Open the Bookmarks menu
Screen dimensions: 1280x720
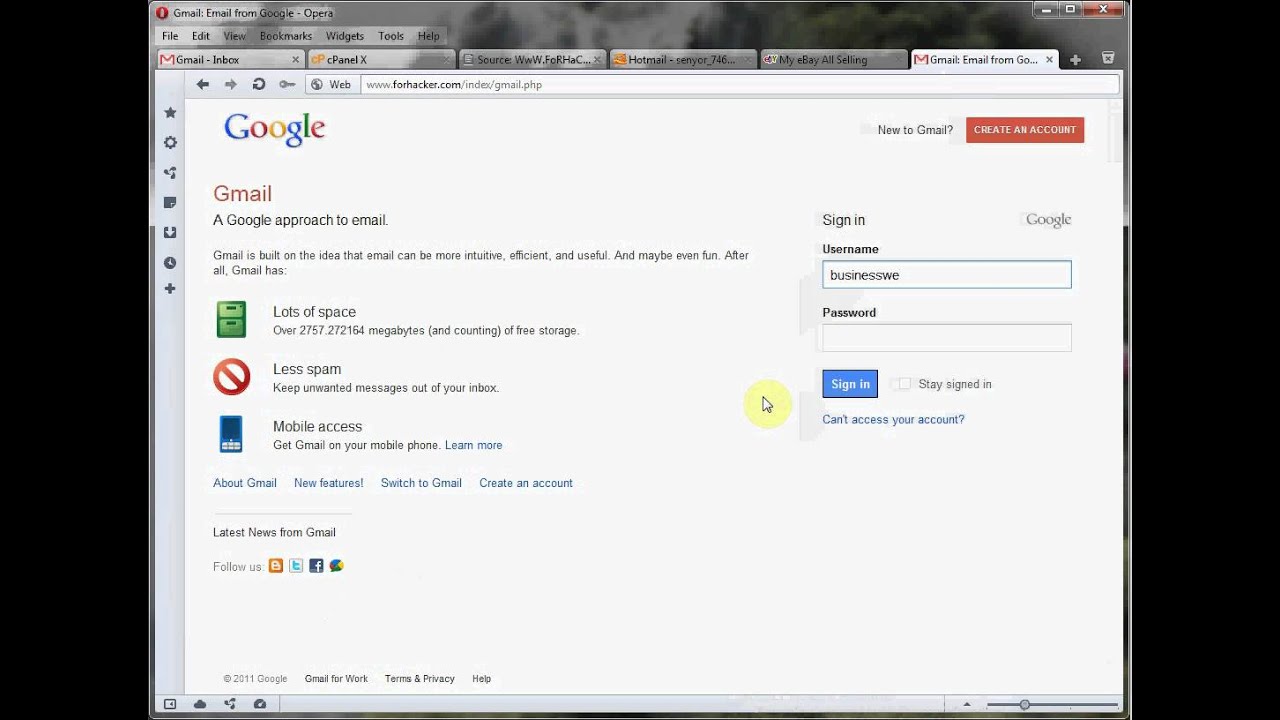tap(286, 36)
